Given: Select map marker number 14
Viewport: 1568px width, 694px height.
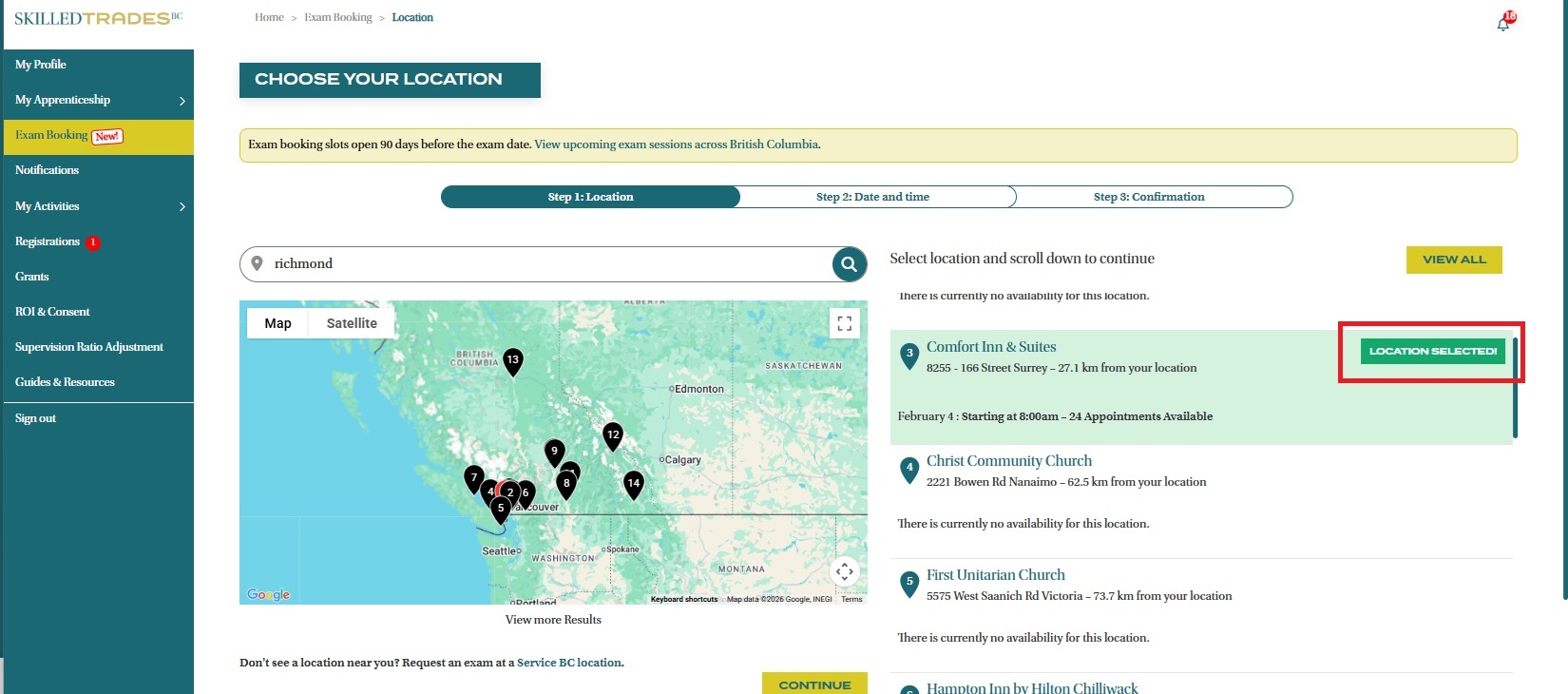Looking at the screenshot, I should 634,484.
